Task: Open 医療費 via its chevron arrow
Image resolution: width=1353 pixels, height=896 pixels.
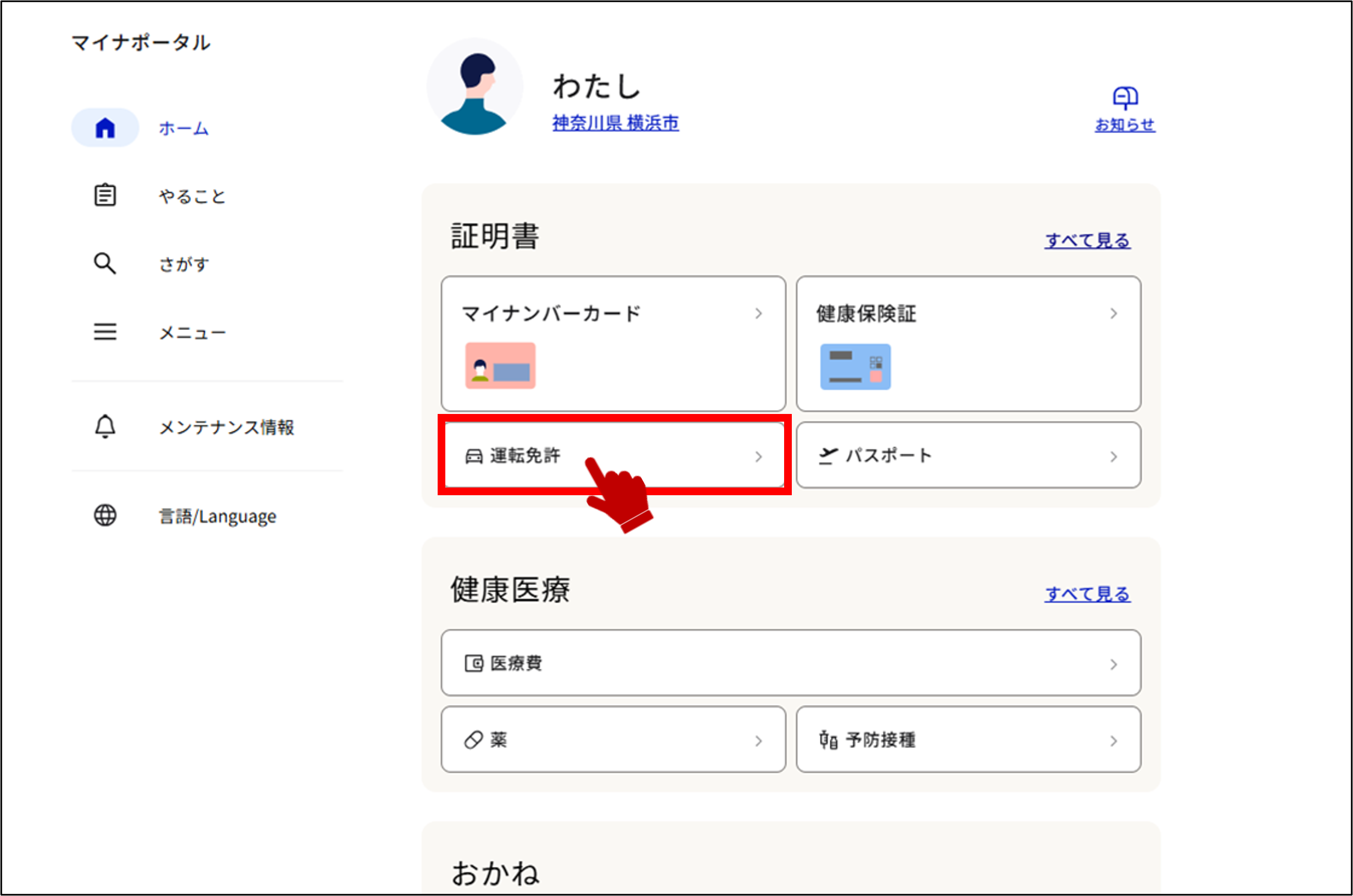Action: tap(1114, 664)
